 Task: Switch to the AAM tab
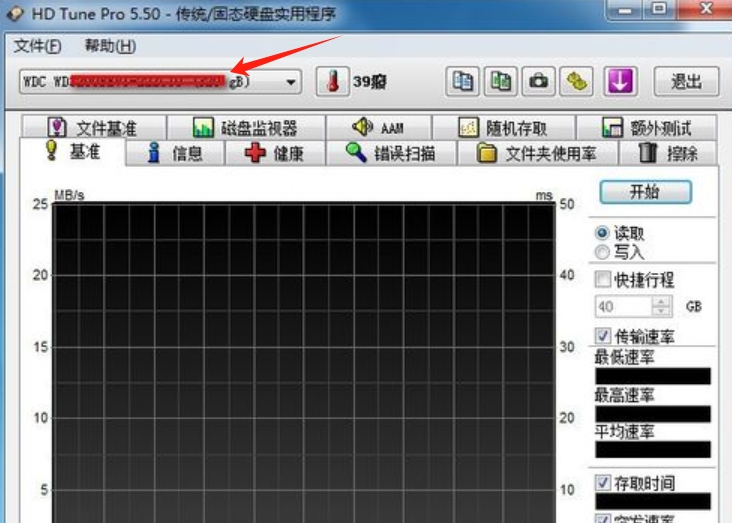(379, 127)
